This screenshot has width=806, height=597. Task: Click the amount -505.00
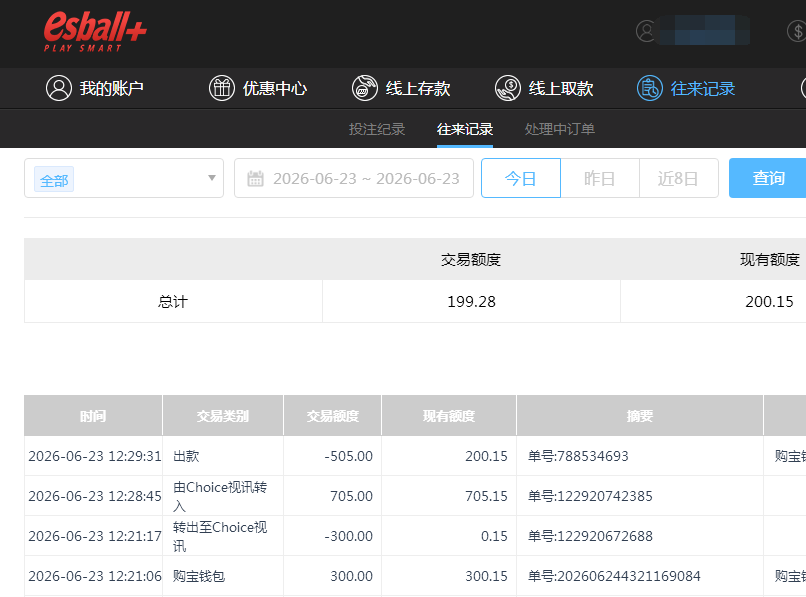pyautogui.click(x=349, y=456)
